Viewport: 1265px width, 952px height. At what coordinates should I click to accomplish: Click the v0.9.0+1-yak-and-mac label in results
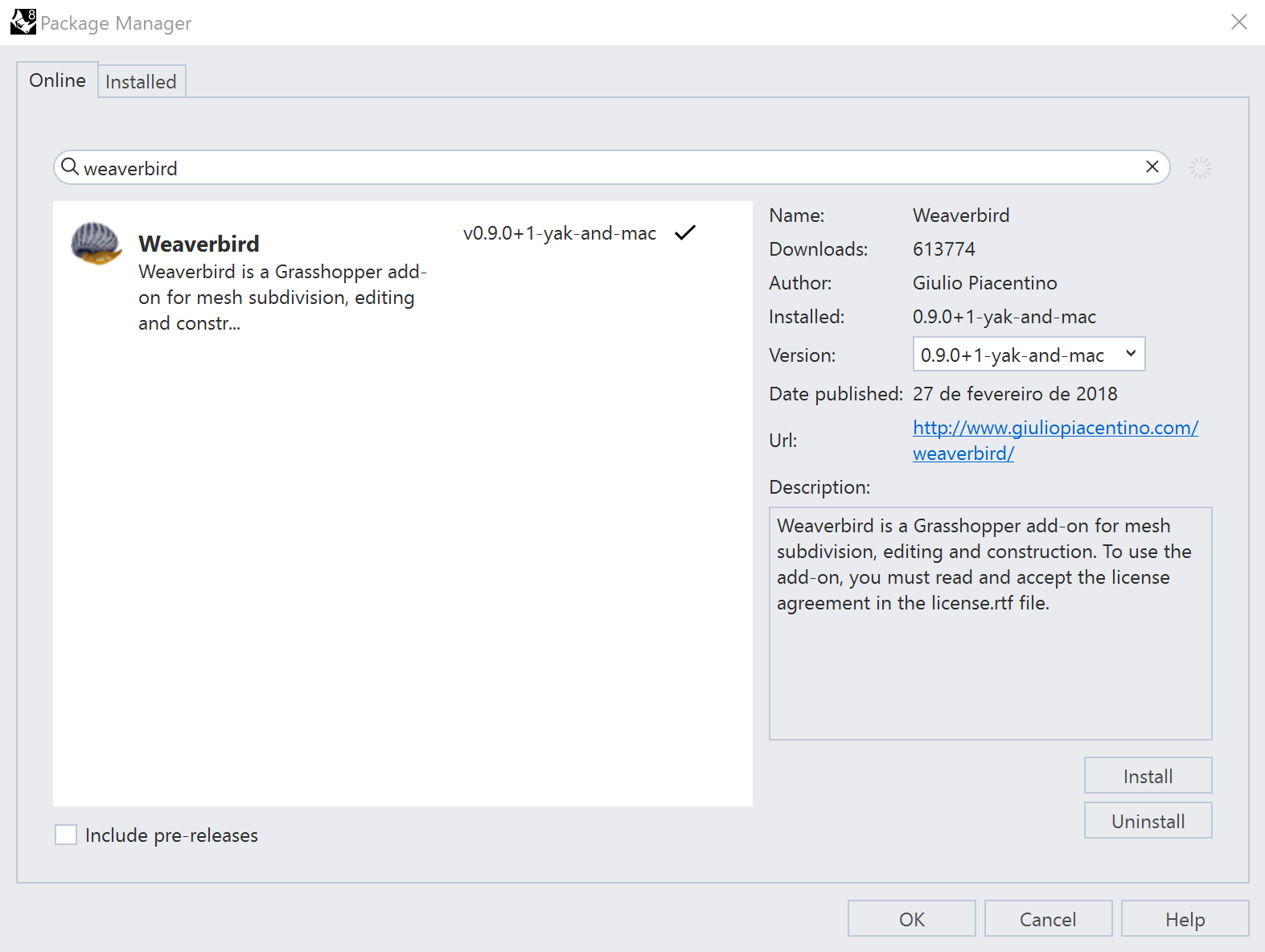[559, 233]
